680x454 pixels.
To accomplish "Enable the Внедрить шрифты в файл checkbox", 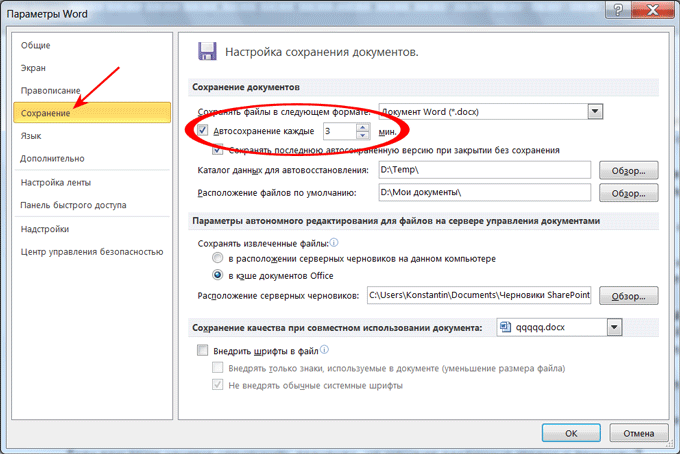I will (203, 350).
